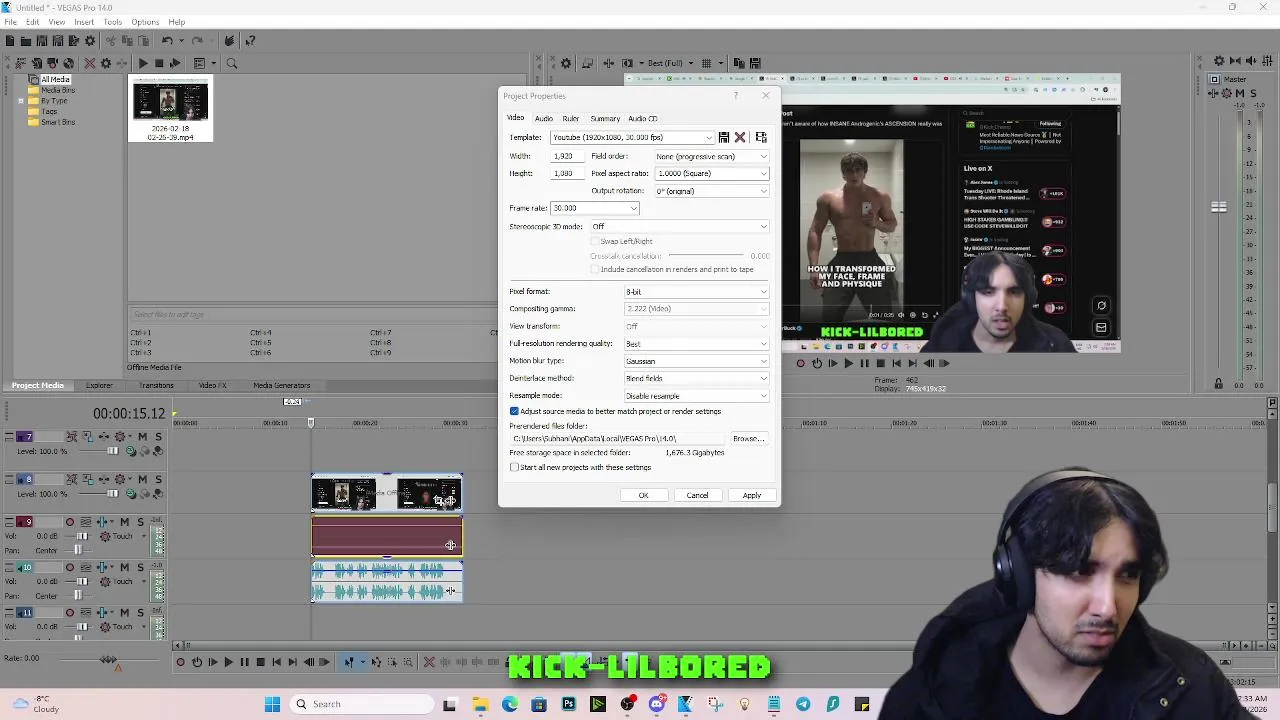Open the project properties gear in main toolbar
1280x720 pixels.
pyautogui.click(x=90, y=41)
